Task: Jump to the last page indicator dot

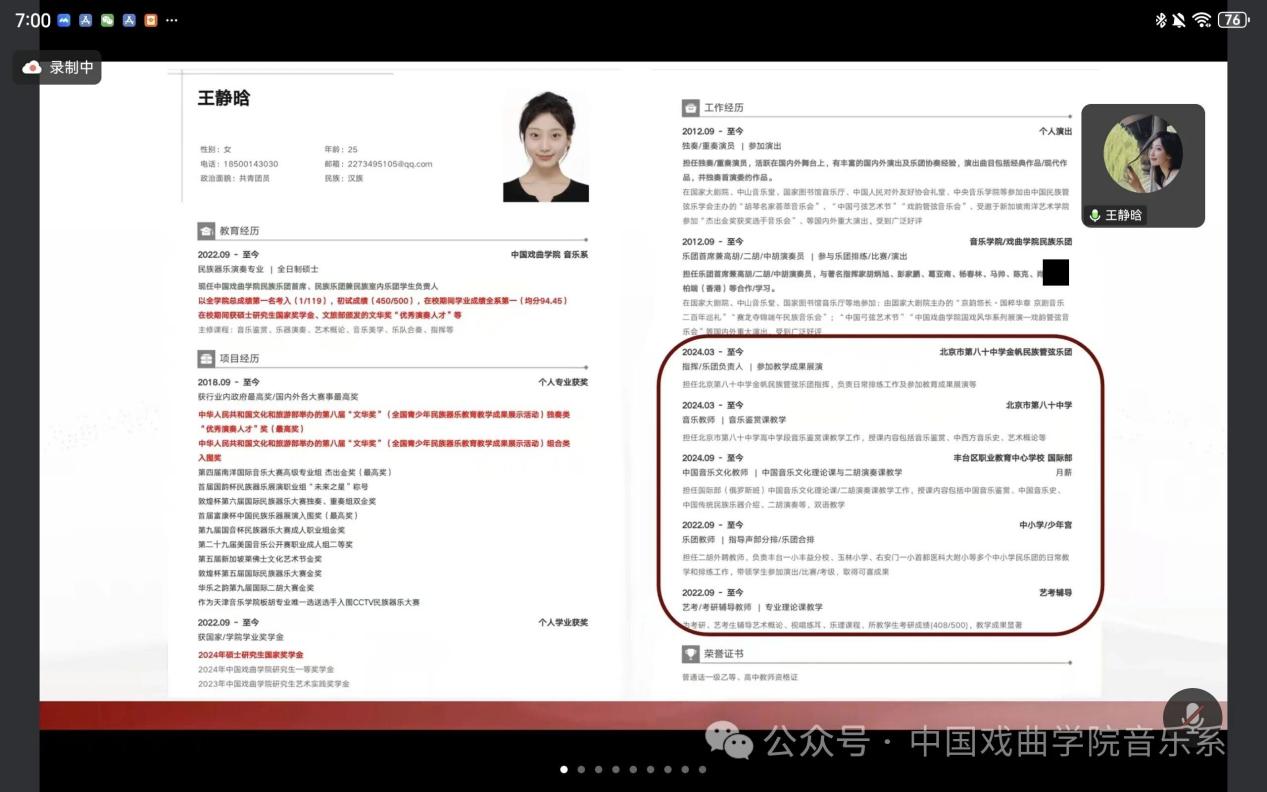Action: [x=702, y=769]
